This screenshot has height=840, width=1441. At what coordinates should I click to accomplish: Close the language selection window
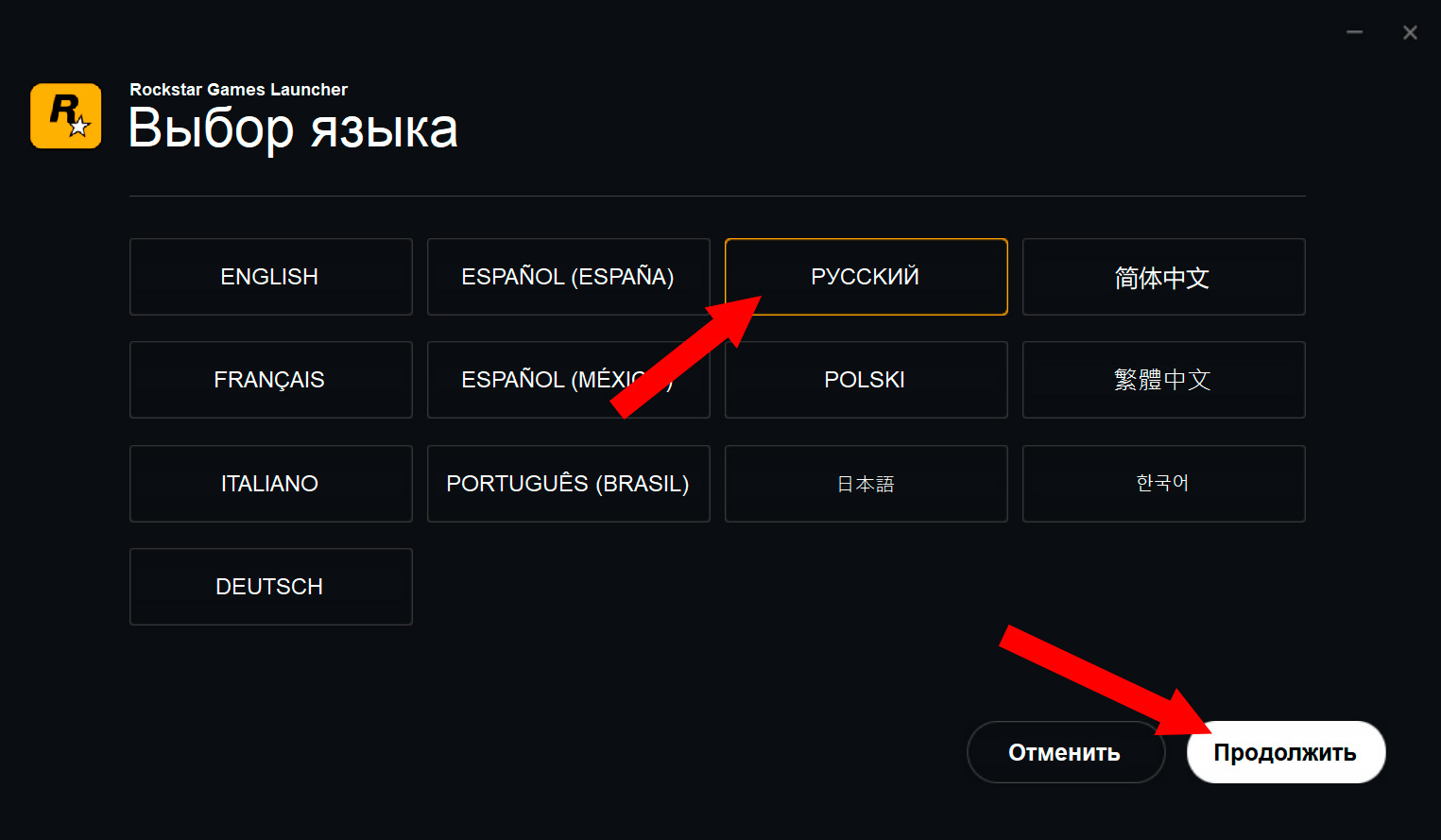(1410, 33)
